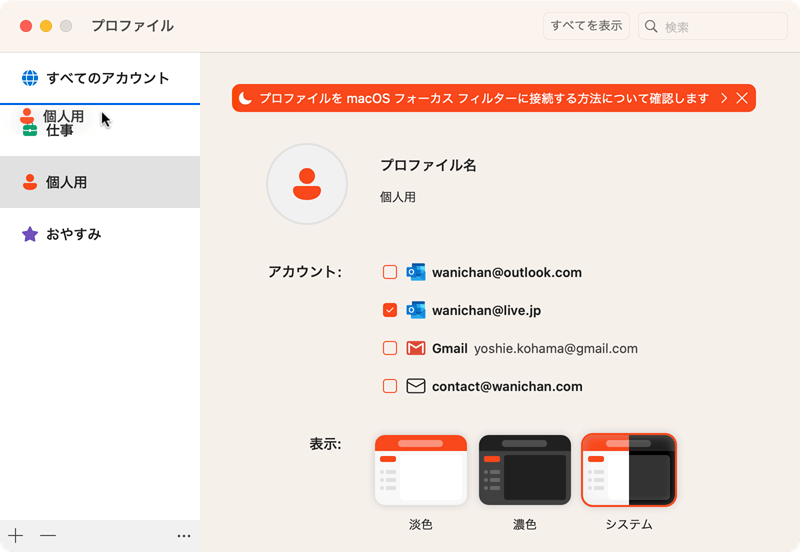Click the プロファイル名 heading
The width and height of the screenshot is (800, 552).
click(428, 165)
